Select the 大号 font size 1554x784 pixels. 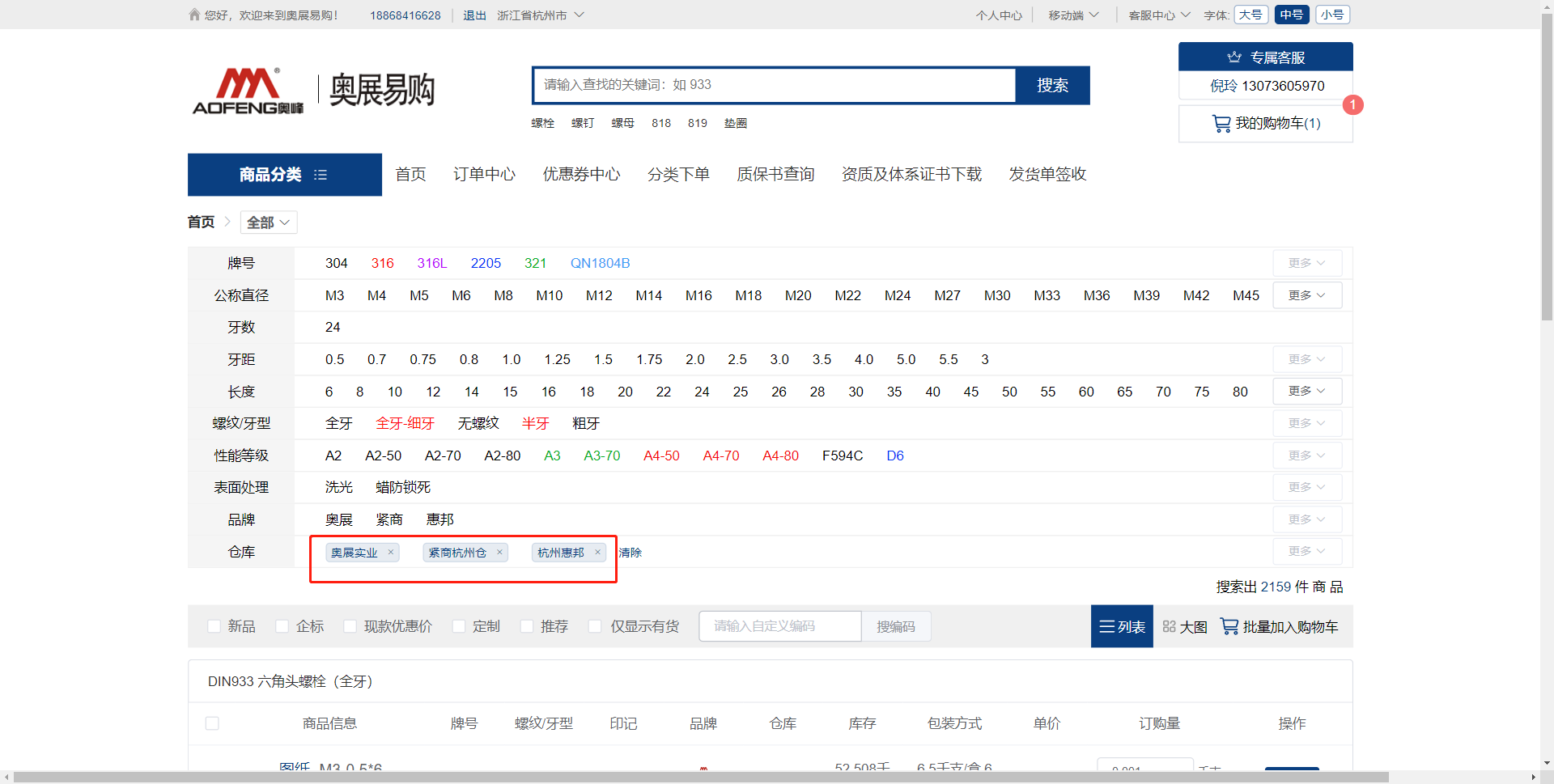[1250, 15]
